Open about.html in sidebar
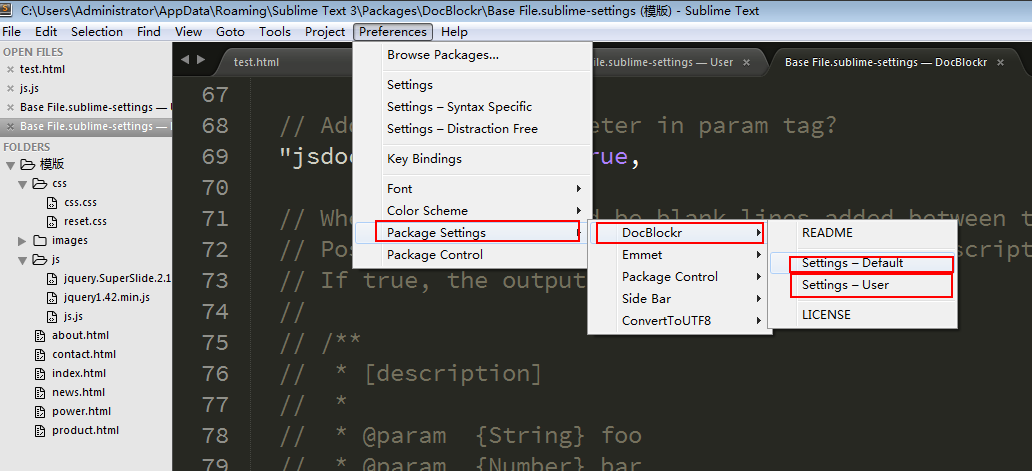The height and width of the screenshot is (471, 1032). [80, 335]
